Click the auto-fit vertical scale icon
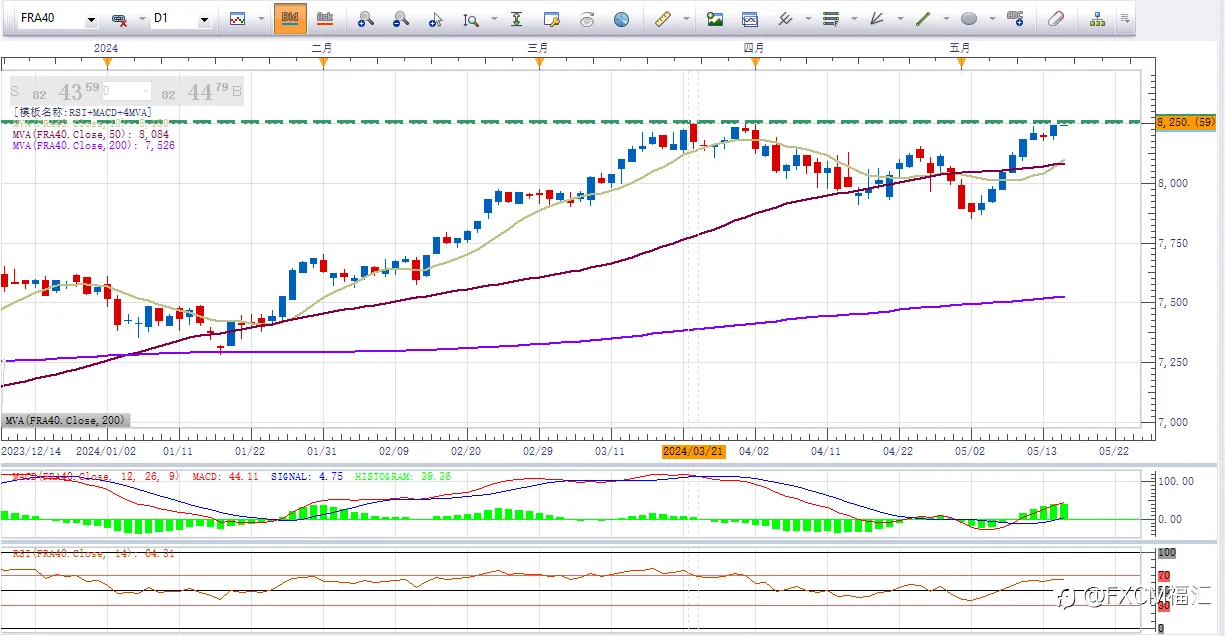Image resolution: width=1225 pixels, height=636 pixels. 516,19
